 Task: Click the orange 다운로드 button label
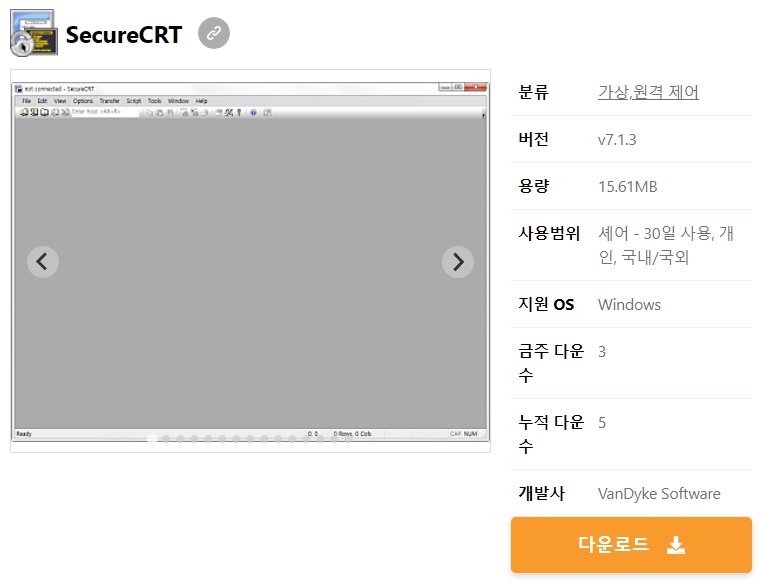613,544
